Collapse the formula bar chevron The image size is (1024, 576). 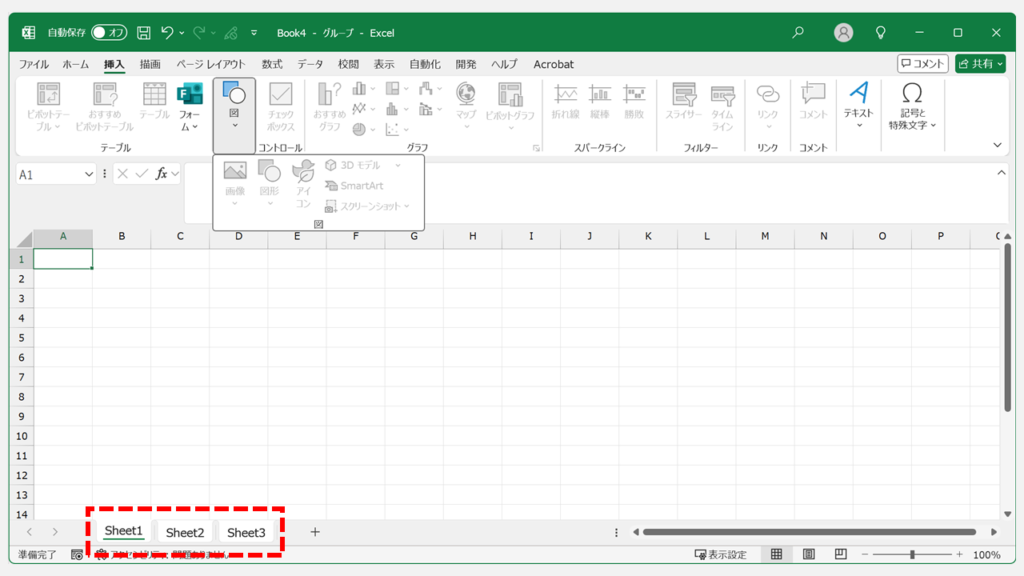1001,172
